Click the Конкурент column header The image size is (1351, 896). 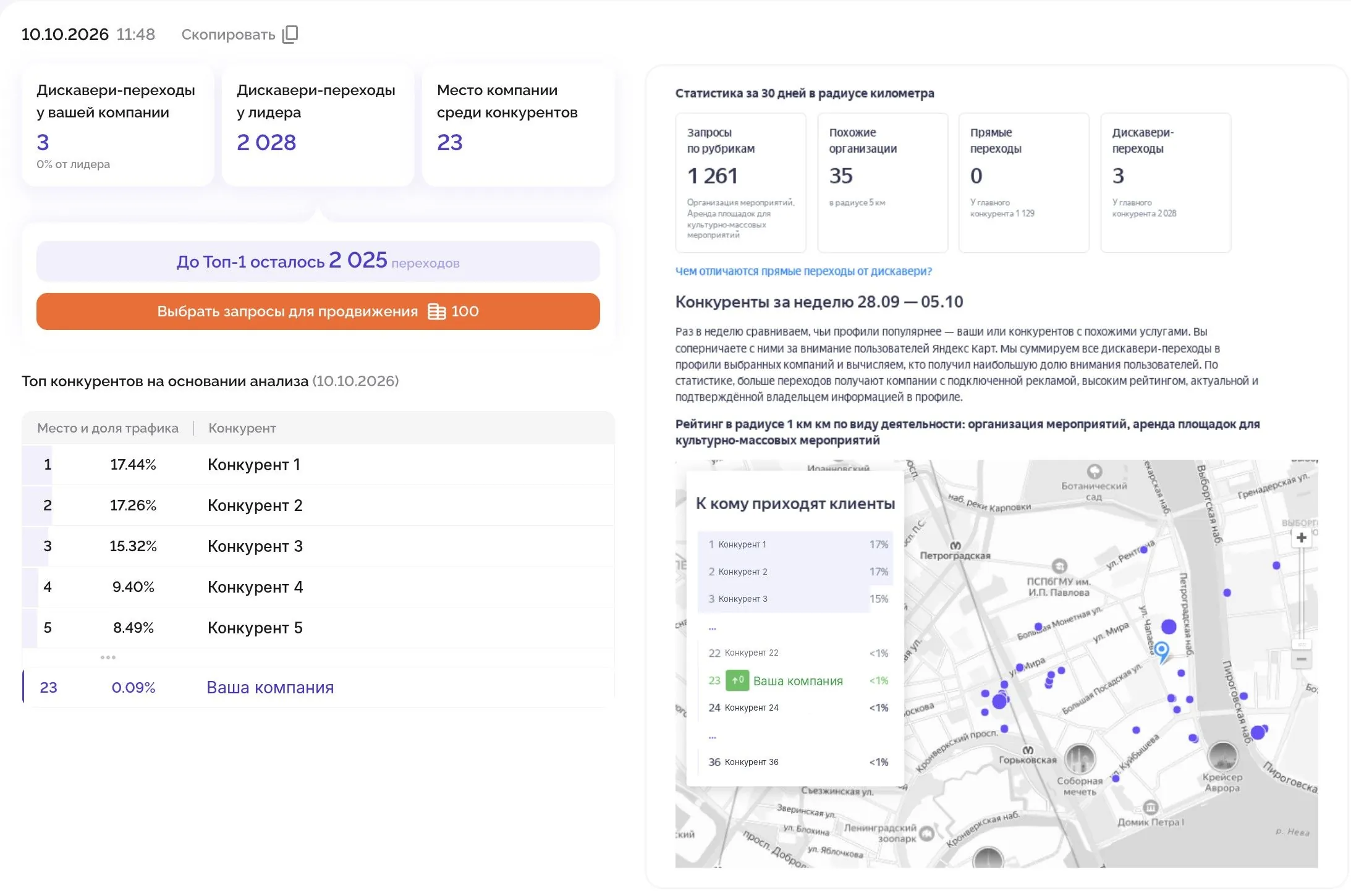click(x=242, y=428)
